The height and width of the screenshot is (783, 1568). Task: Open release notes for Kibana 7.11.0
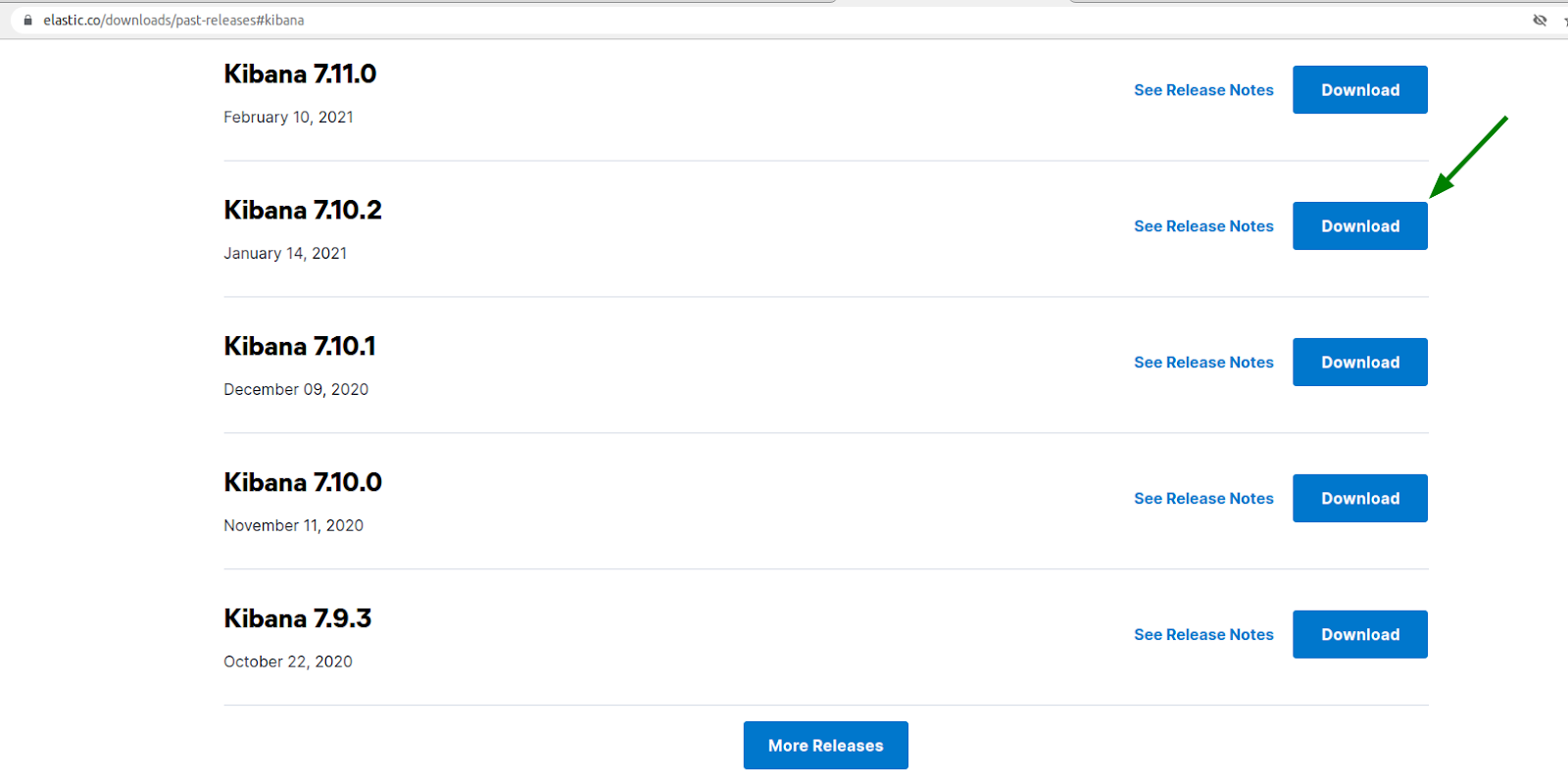tap(1203, 90)
